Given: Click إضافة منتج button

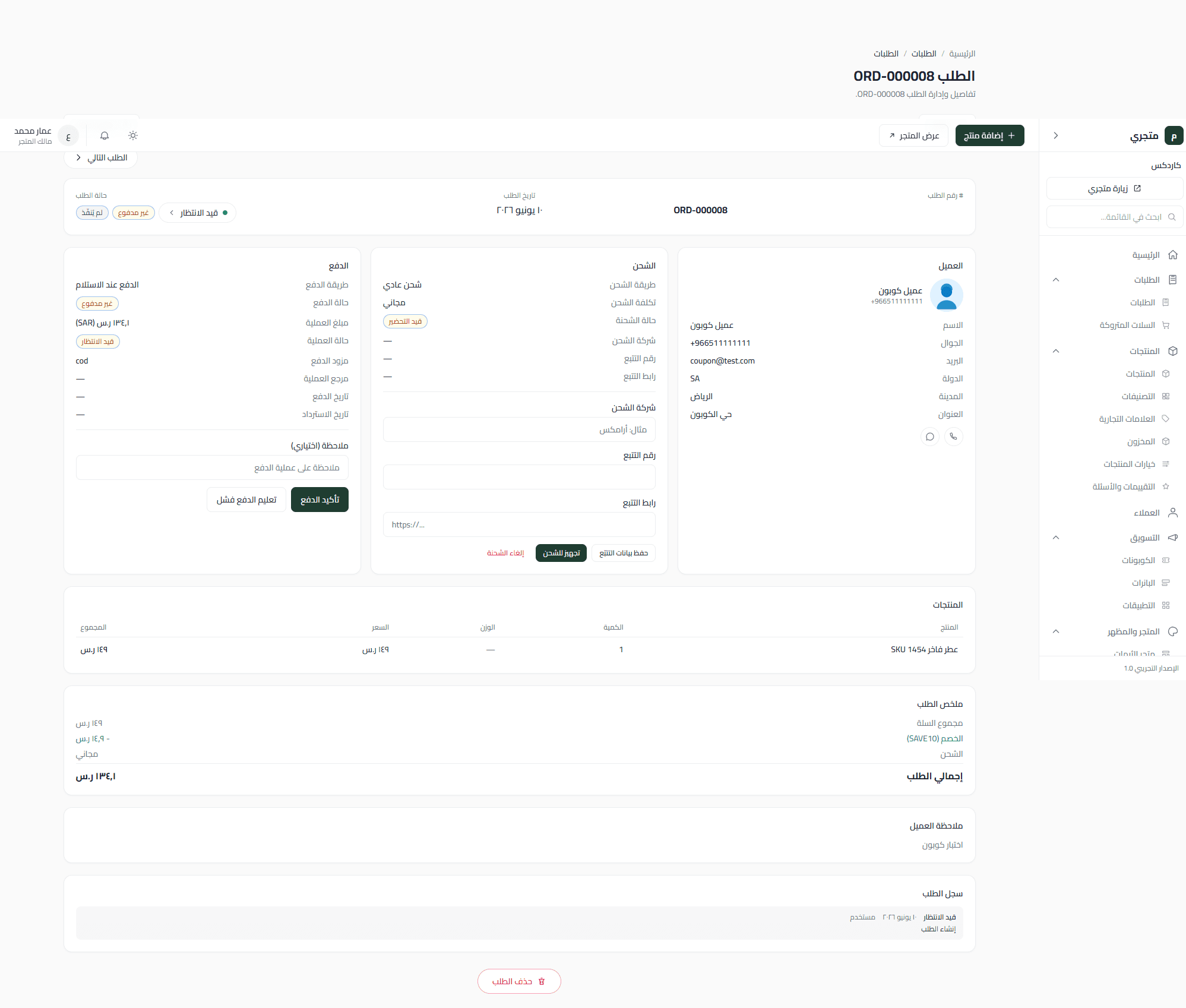Looking at the screenshot, I should 989,135.
